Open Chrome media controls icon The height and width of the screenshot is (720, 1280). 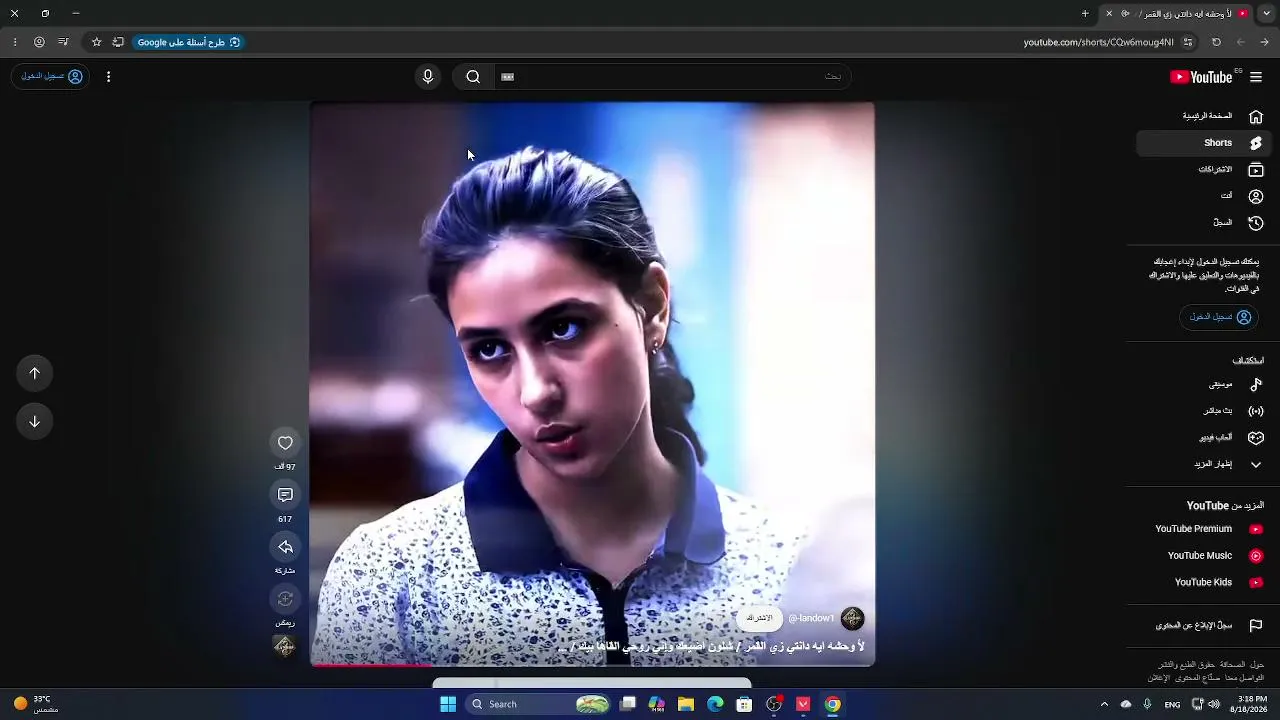63,42
